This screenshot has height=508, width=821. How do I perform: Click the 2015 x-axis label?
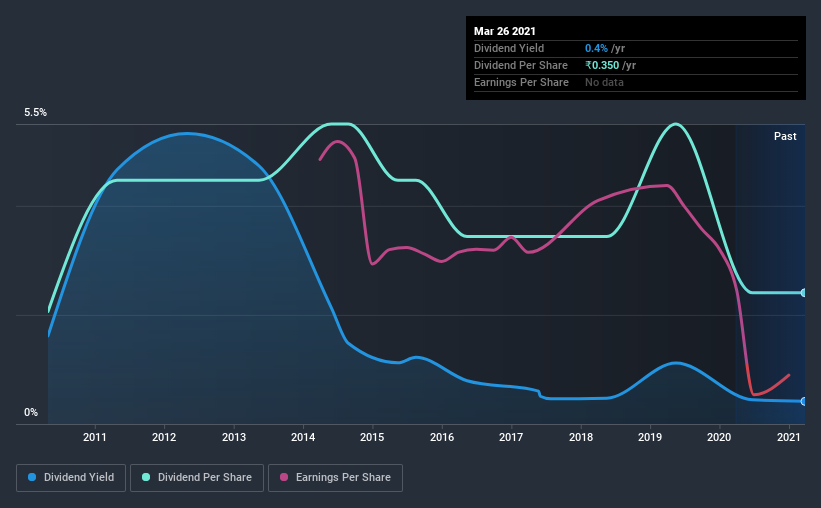click(372, 437)
